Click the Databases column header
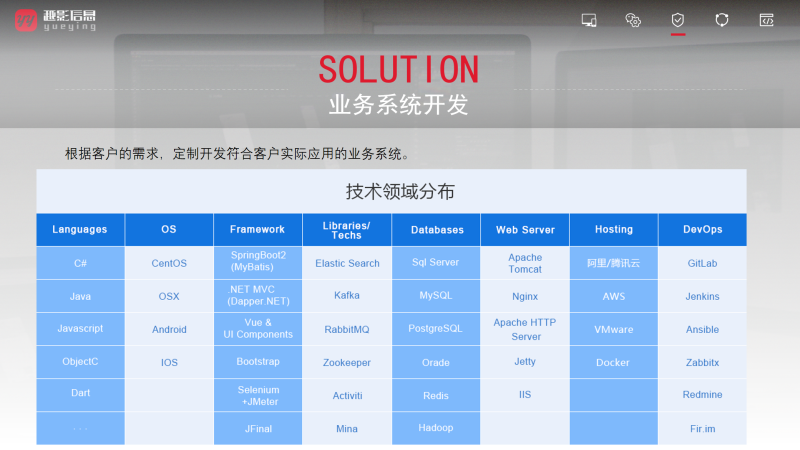This screenshot has height=450, width=800. pos(436,230)
